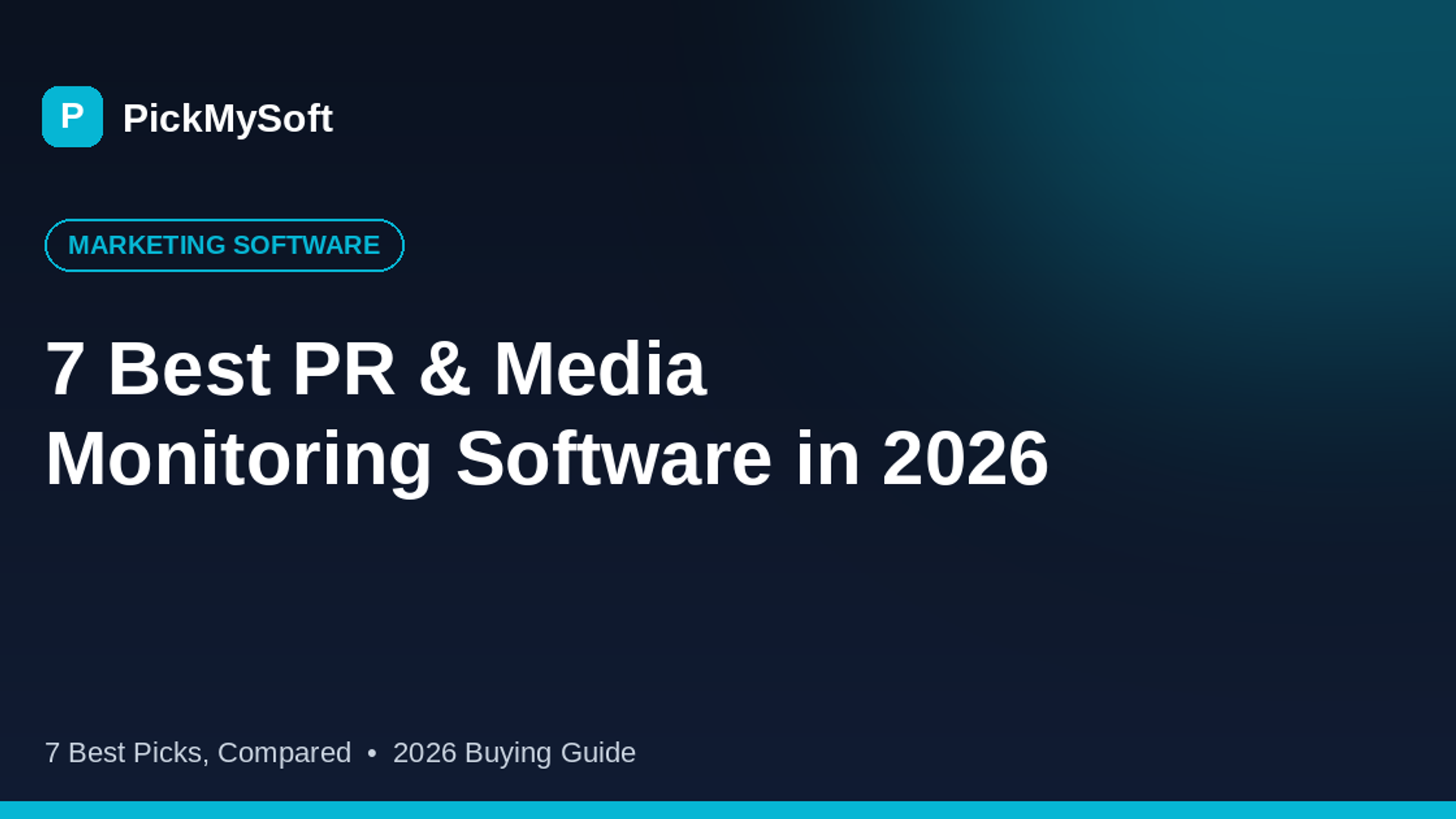This screenshot has width=1456, height=819.
Task: Click the PickMySoft brand name
Action: point(227,118)
